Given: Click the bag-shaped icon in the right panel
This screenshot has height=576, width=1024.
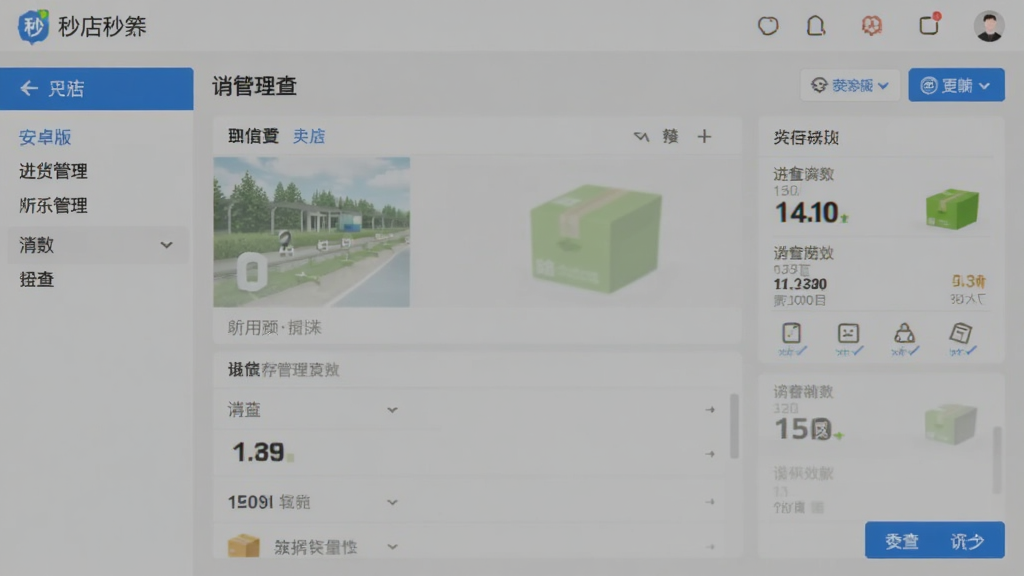Looking at the screenshot, I should [x=904, y=333].
